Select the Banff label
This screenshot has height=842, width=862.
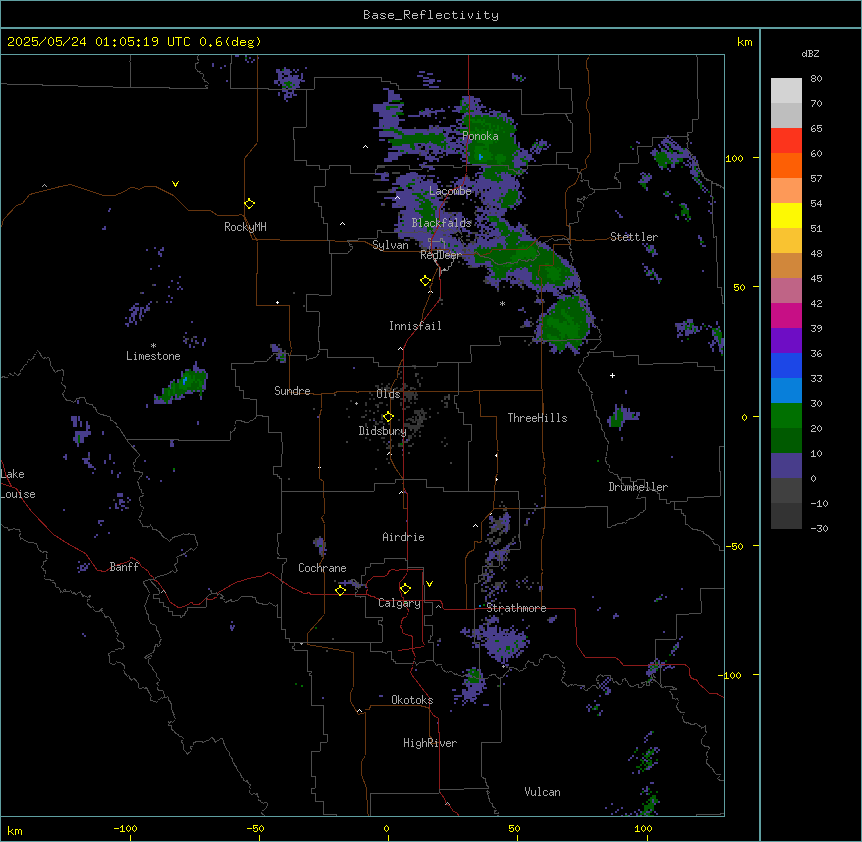(124, 567)
